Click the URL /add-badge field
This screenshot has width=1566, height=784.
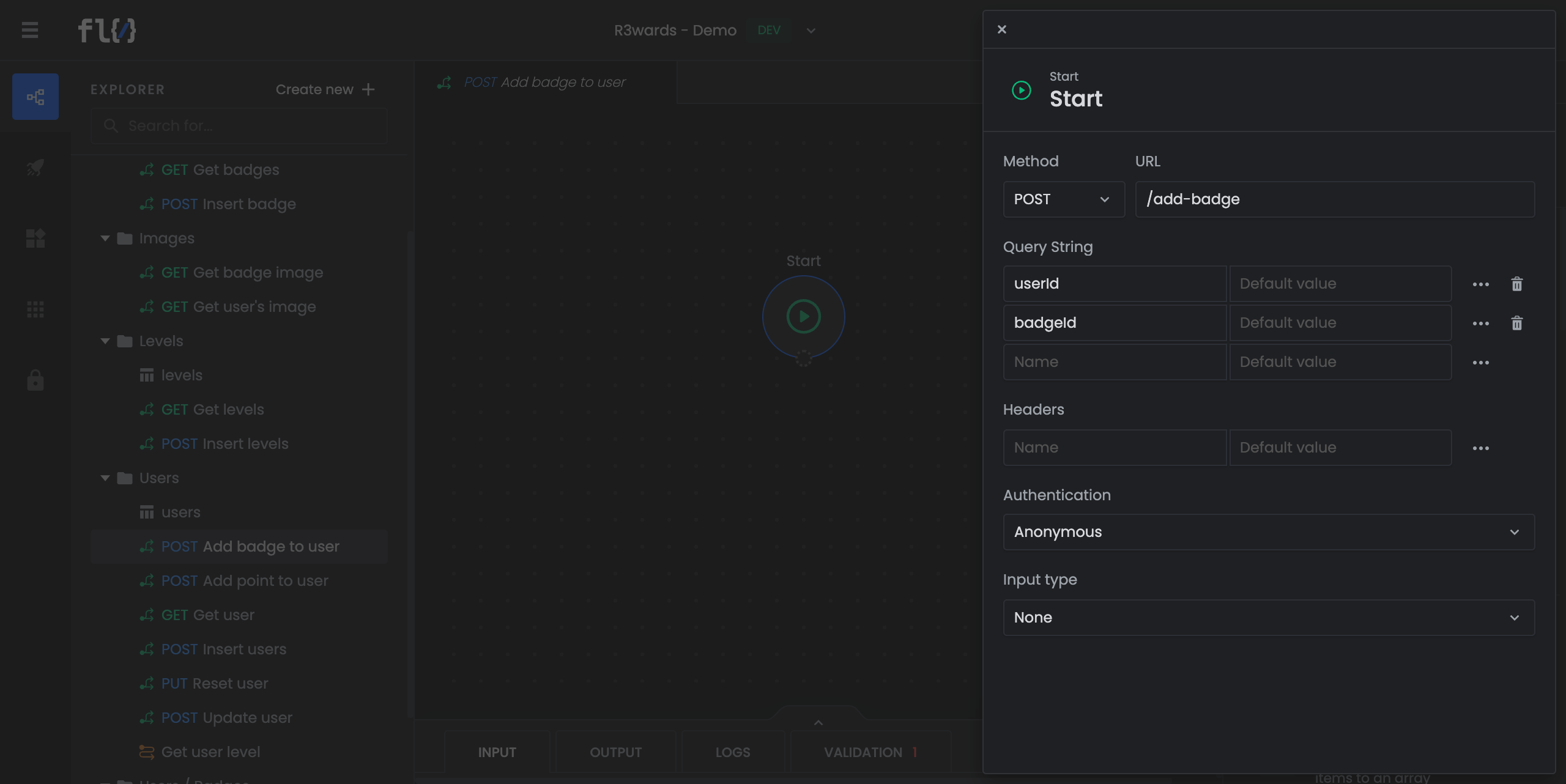1334,199
